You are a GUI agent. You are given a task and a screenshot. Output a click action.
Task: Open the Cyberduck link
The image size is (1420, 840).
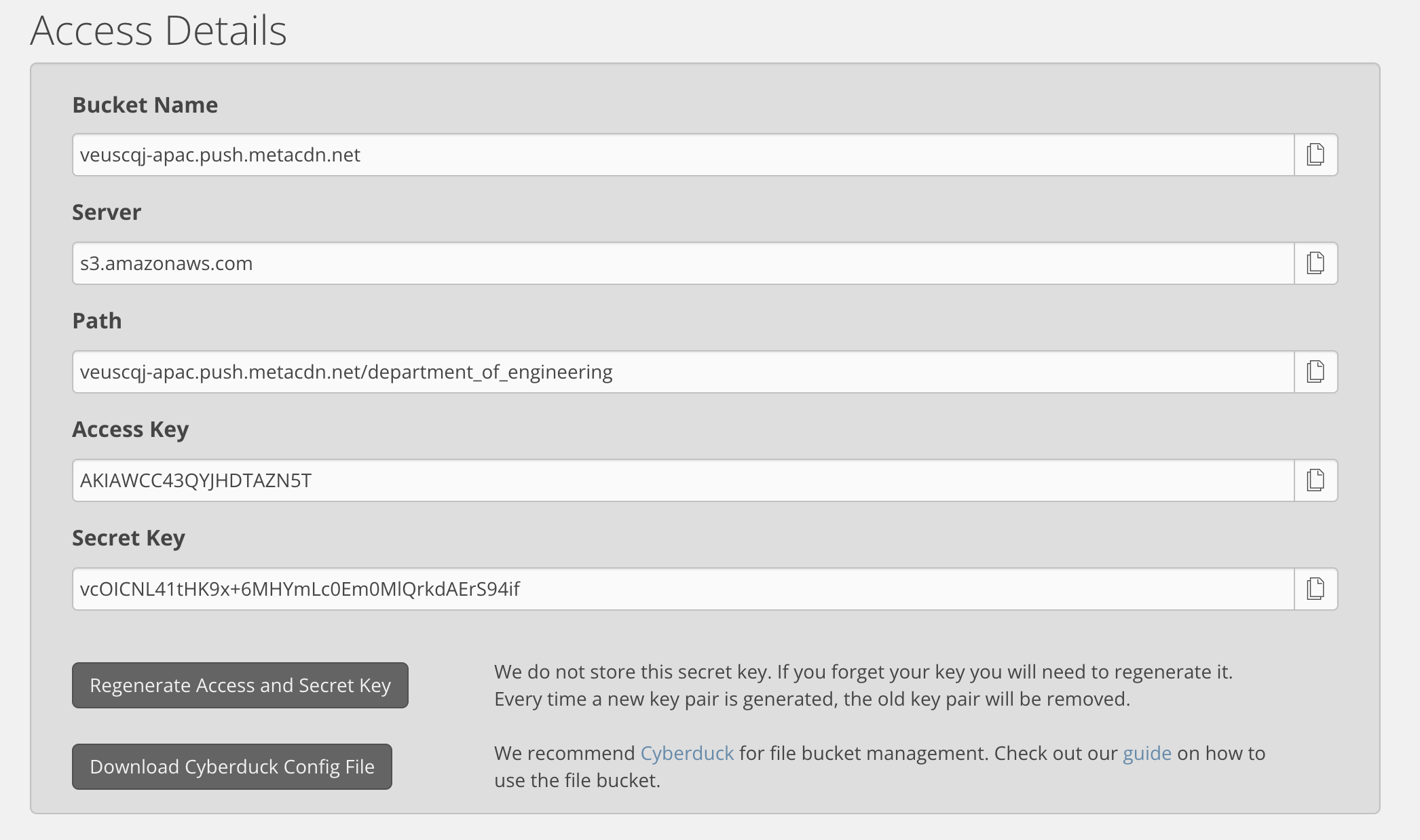click(687, 753)
